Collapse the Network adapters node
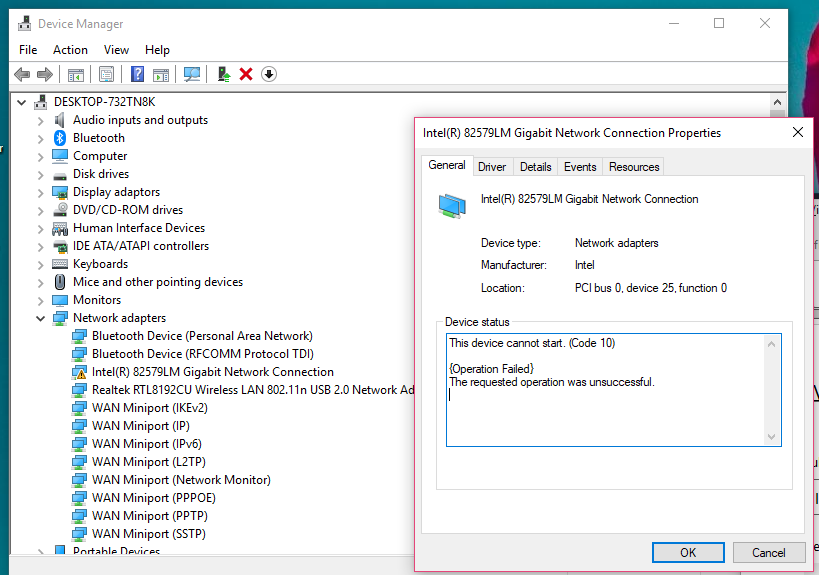Screen dimensions: 819x575 point(40,319)
